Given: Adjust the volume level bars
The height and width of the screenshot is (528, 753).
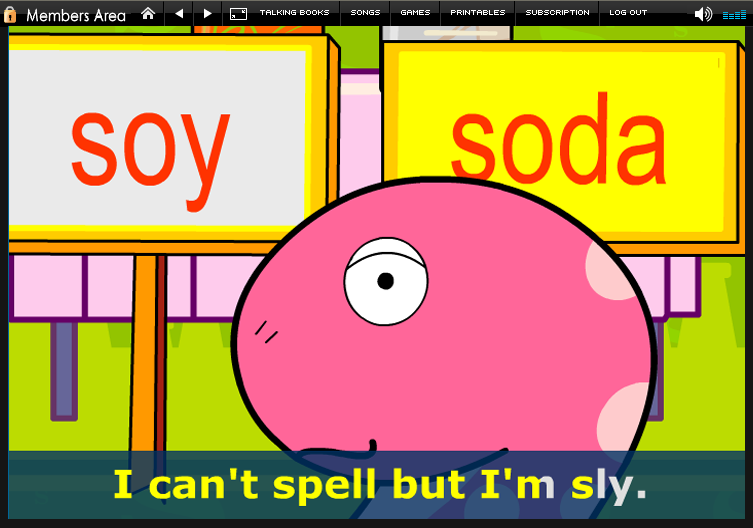Looking at the screenshot, I should 733,15.
